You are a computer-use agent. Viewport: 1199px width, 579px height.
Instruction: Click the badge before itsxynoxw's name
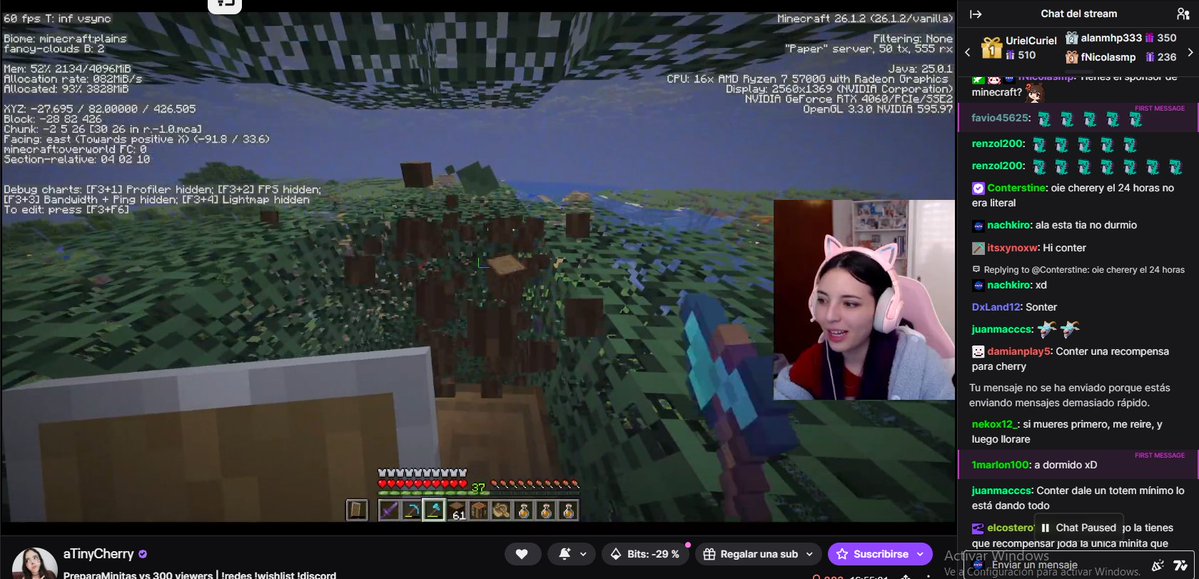pyautogui.click(x=978, y=248)
